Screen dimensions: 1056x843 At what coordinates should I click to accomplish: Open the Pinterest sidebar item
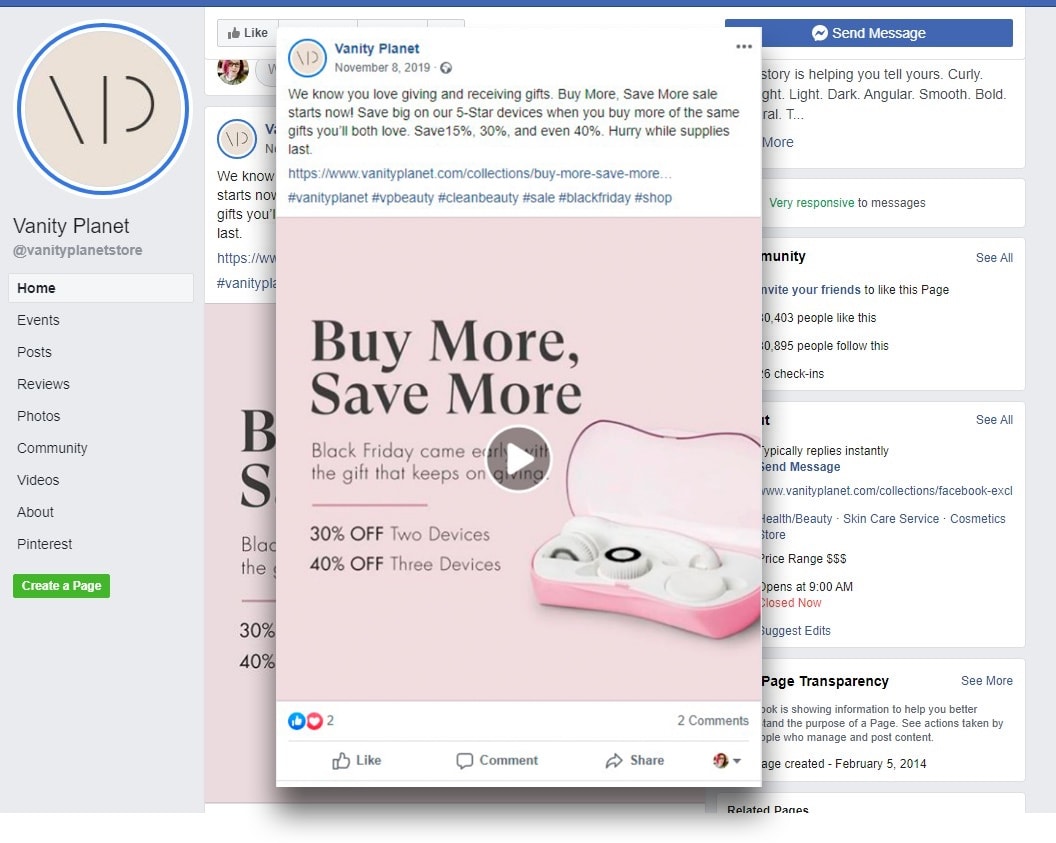(x=44, y=544)
